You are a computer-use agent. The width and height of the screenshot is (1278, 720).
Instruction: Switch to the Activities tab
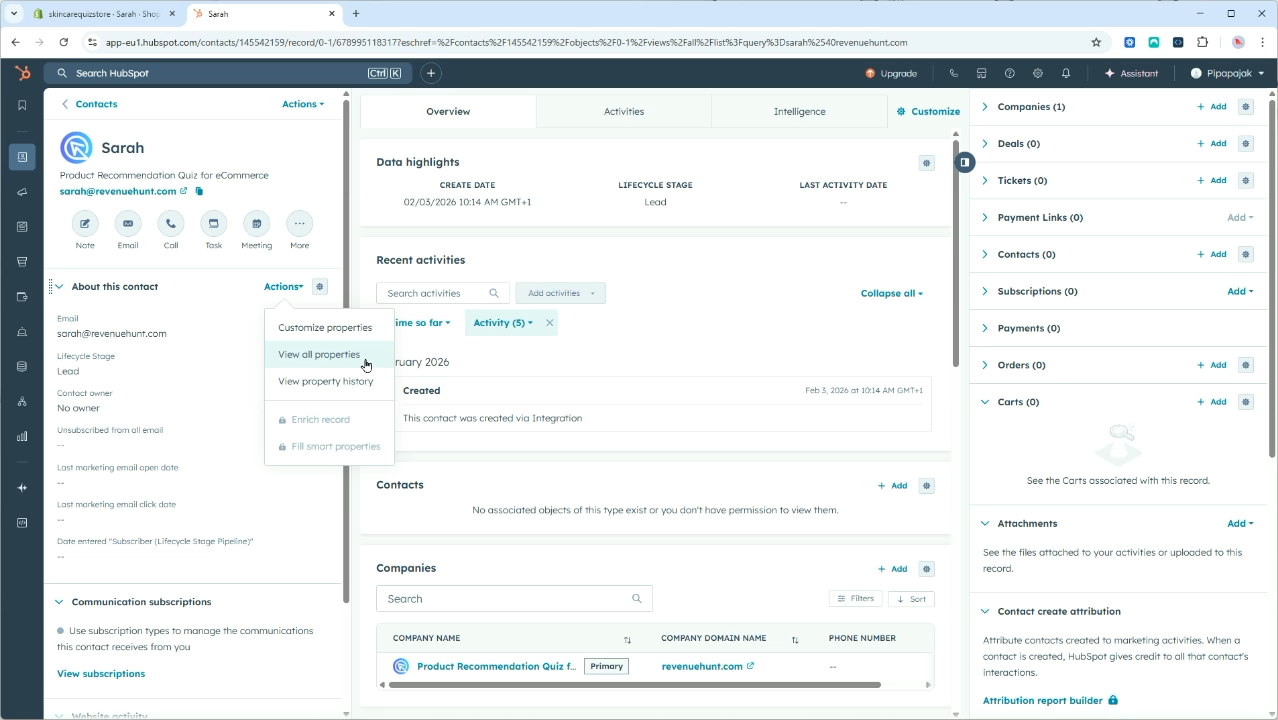623,111
